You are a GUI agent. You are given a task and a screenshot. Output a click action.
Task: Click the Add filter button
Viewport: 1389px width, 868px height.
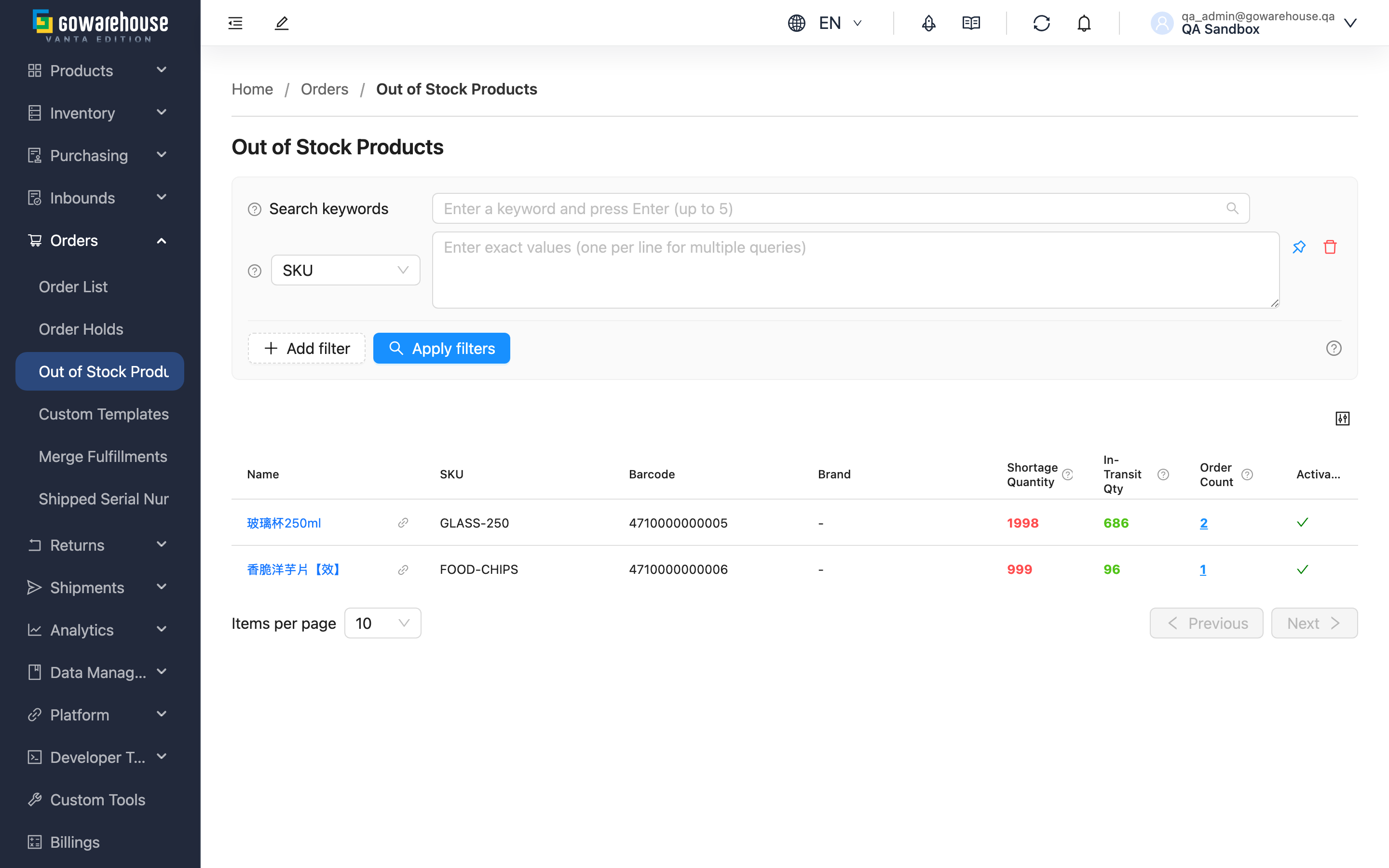tap(307, 349)
